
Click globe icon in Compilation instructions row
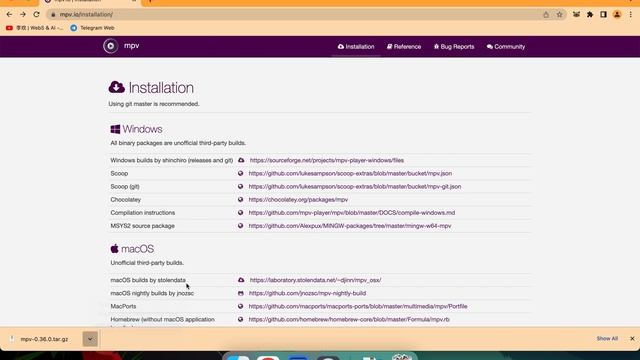(x=240, y=213)
